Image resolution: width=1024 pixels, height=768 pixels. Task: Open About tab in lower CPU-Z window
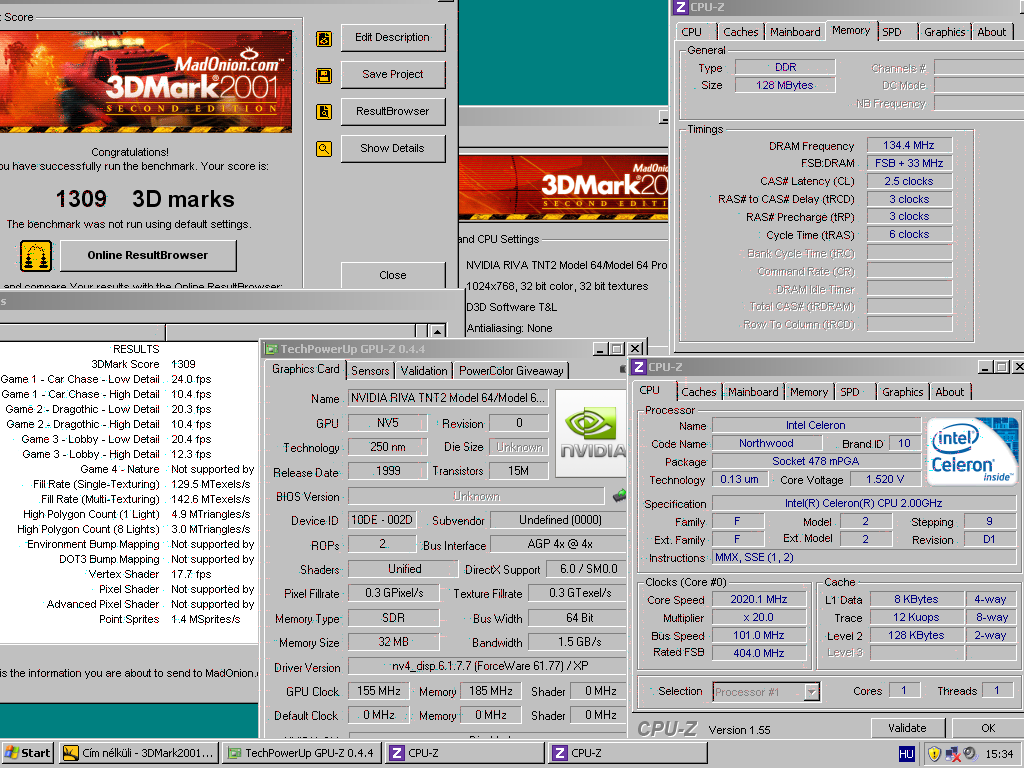(x=950, y=392)
